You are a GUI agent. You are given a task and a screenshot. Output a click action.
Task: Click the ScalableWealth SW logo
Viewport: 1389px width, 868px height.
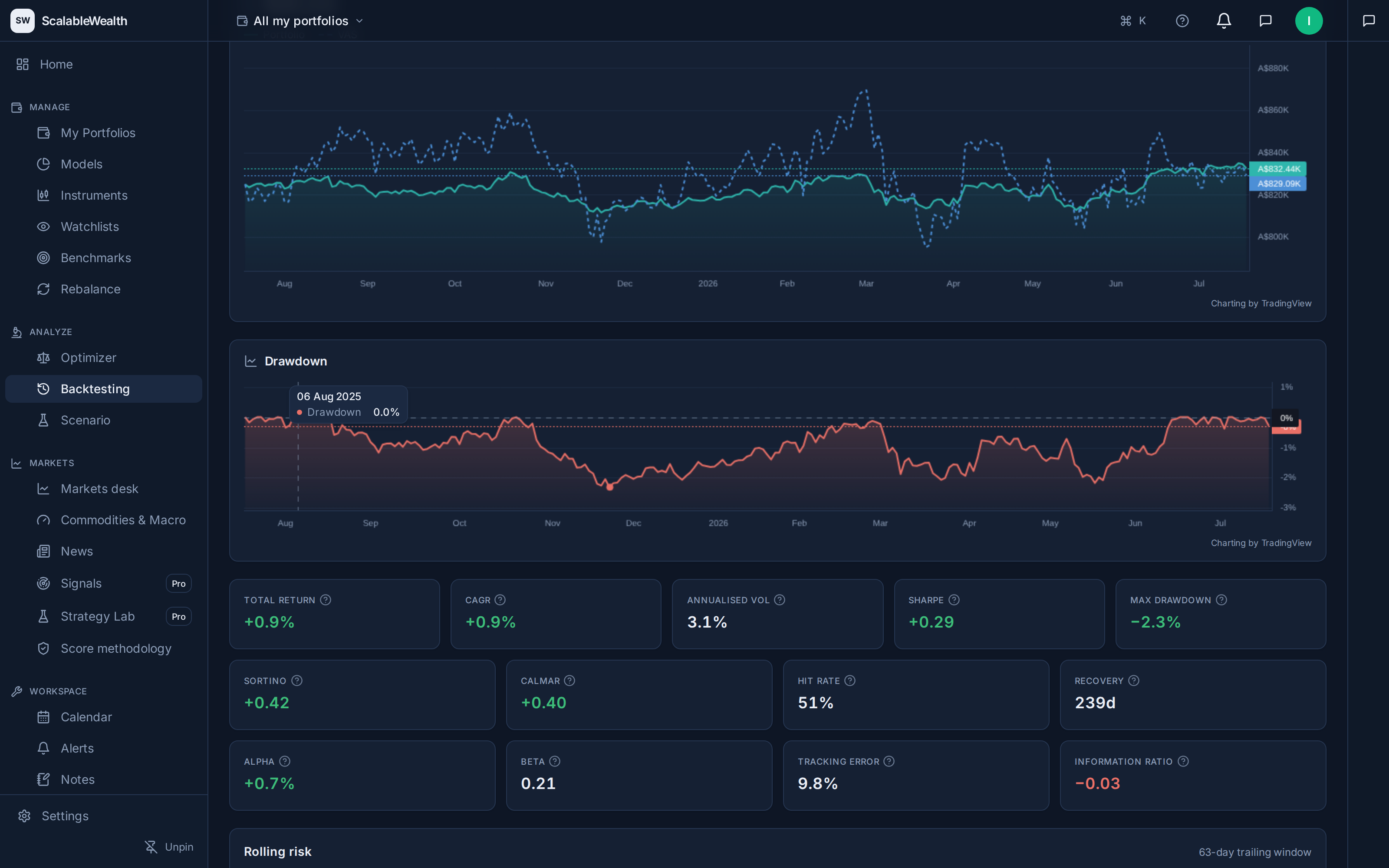pos(23,21)
